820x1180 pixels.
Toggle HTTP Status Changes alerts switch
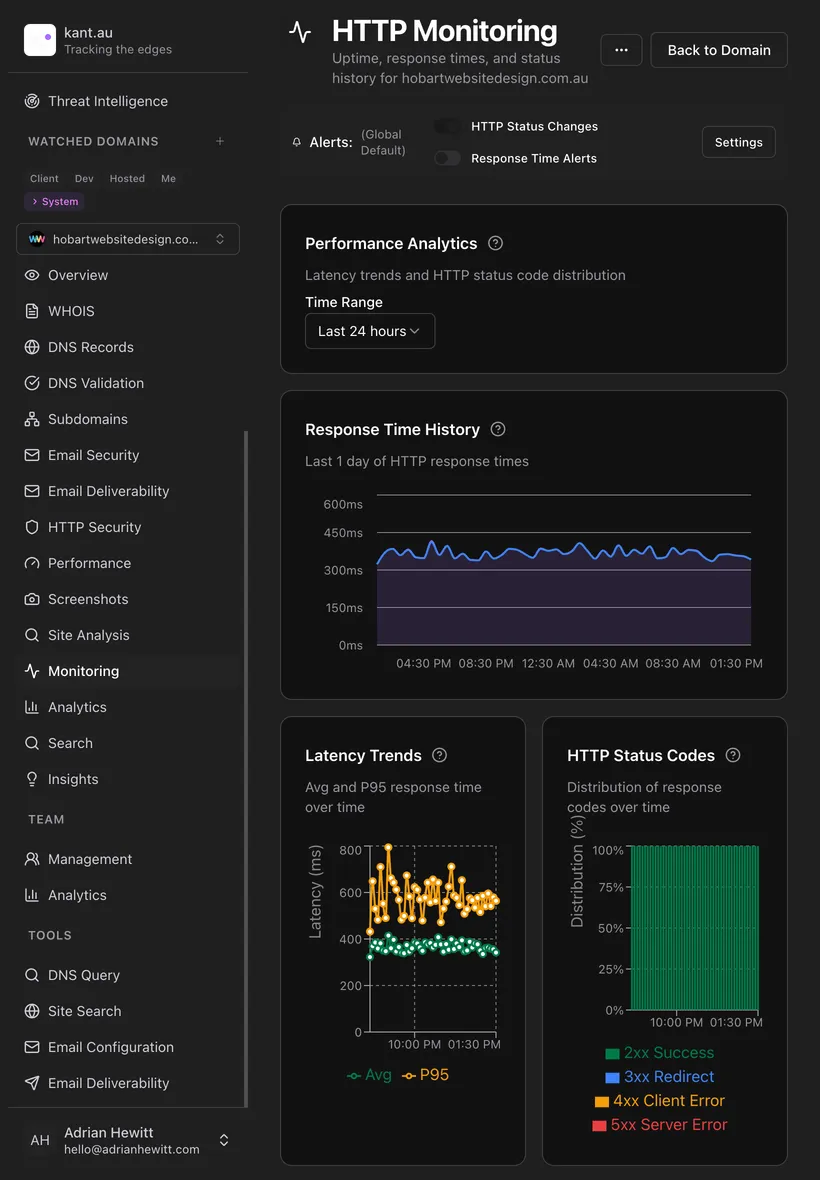tap(448, 126)
